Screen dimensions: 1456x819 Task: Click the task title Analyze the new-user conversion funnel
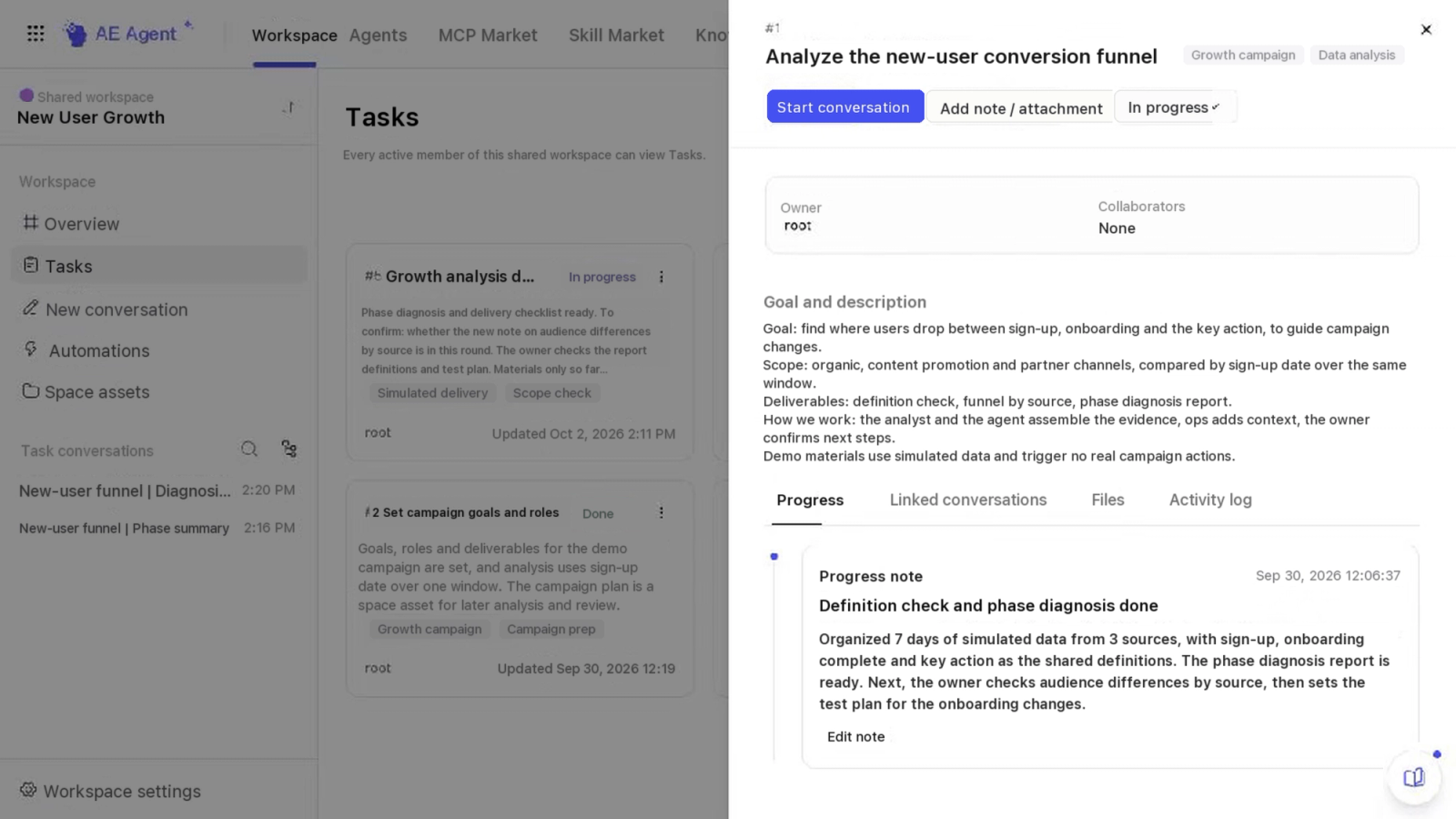pyautogui.click(x=961, y=56)
